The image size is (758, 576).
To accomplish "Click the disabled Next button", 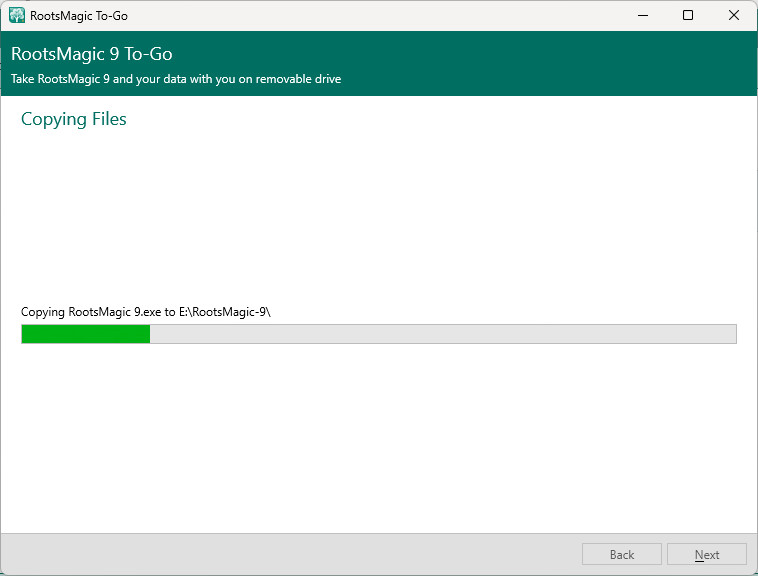I will coord(707,555).
